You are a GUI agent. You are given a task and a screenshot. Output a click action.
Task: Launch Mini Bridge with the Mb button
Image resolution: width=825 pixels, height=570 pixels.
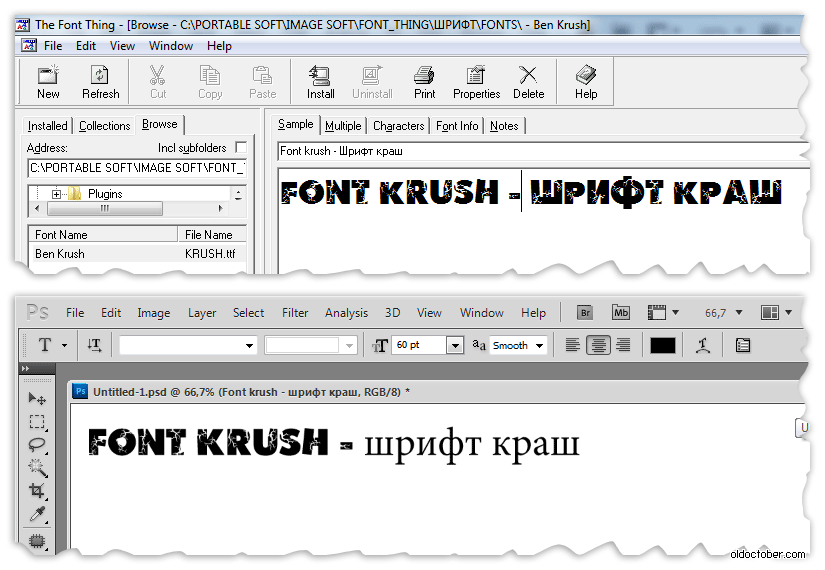coord(621,313)
